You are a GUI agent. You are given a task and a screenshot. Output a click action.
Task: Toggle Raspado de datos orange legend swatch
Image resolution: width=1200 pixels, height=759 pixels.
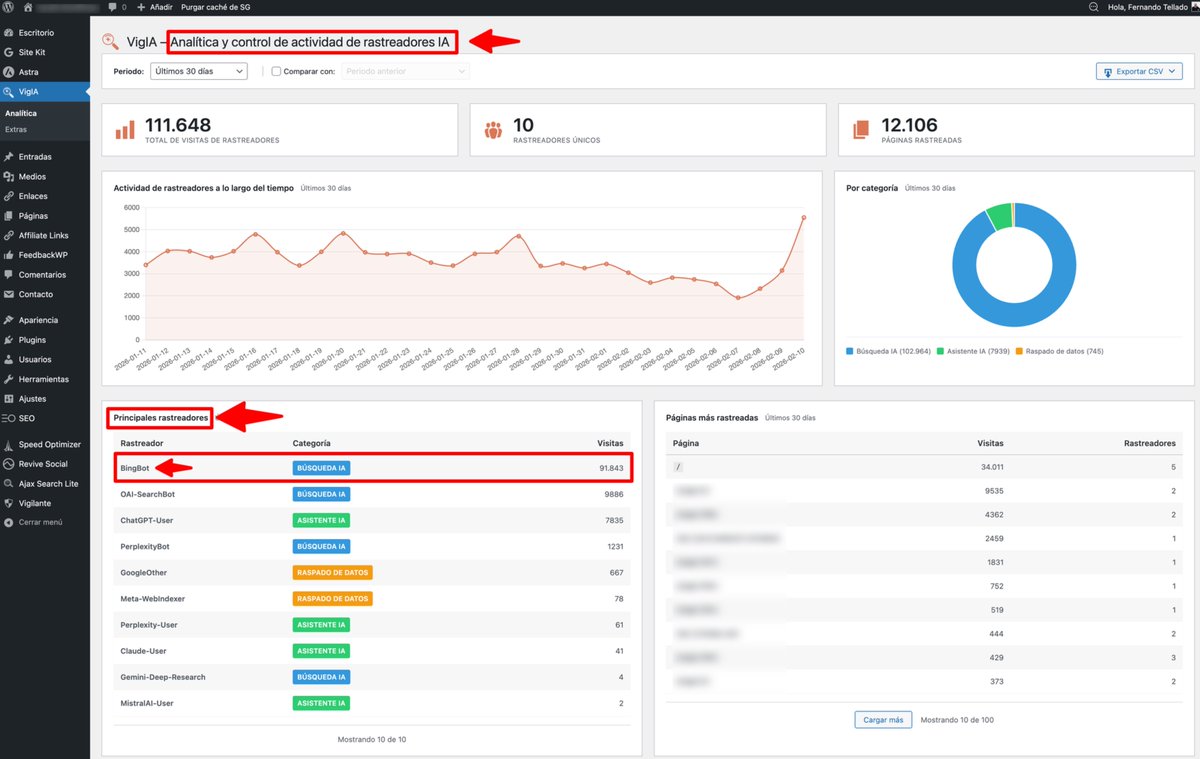point(1018,351)
